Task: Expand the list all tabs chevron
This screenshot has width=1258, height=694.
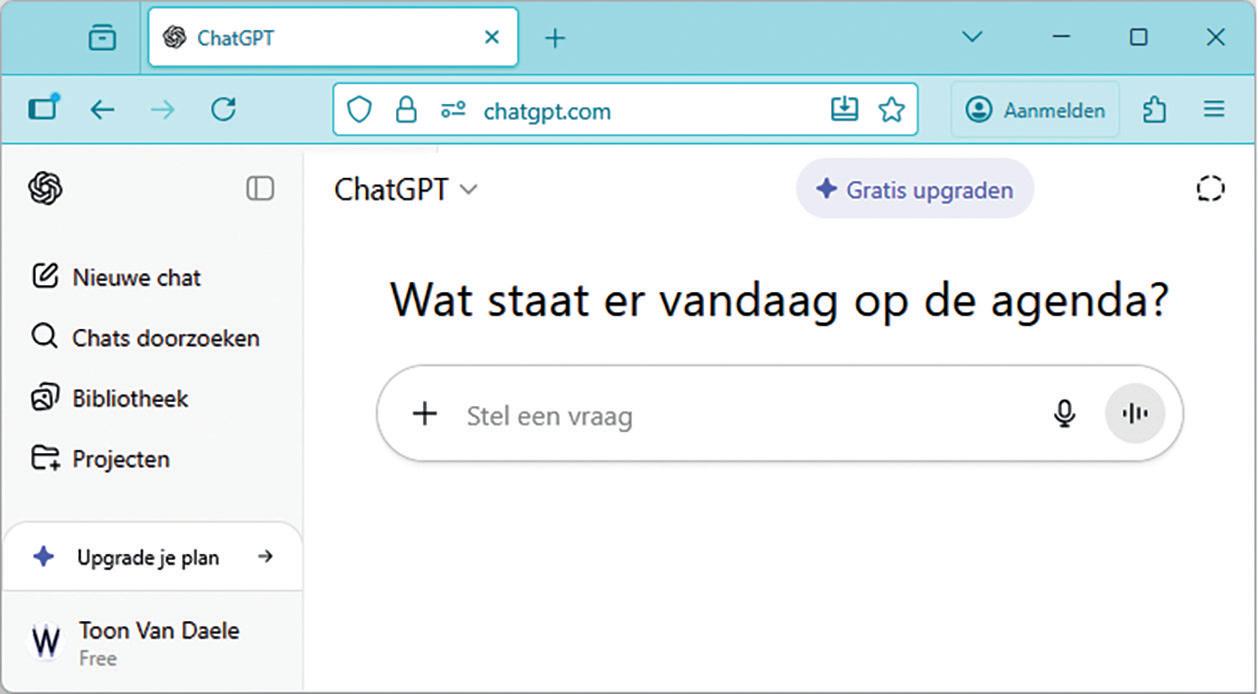Action: [x=971, y=37]
